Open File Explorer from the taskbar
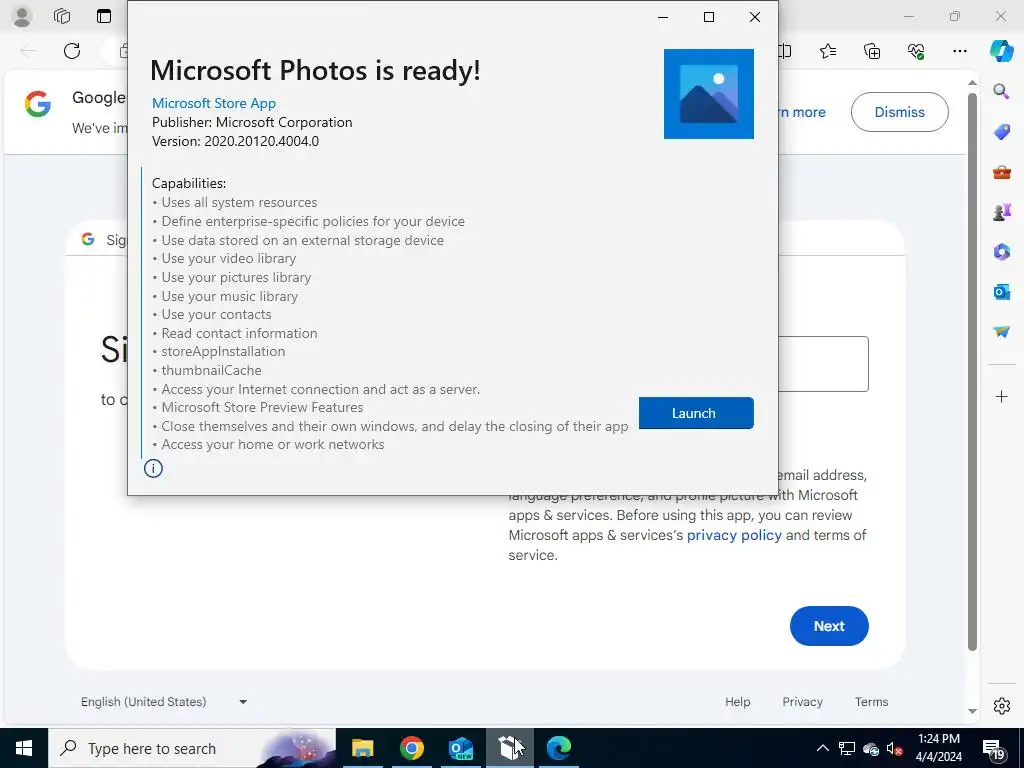This screenshot has height=768, width=1024. (362, 748)
